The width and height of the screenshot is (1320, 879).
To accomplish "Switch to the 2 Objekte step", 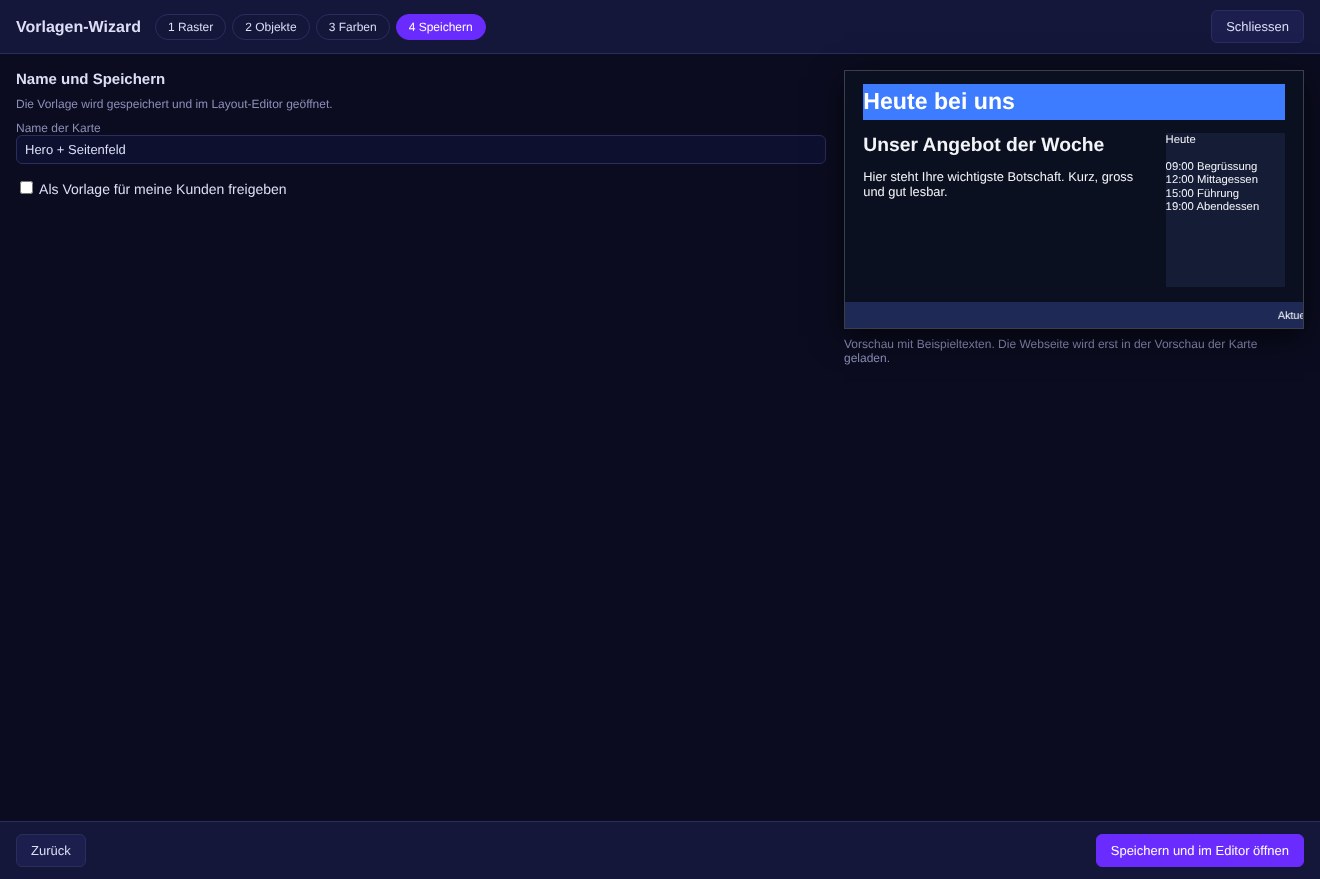I will pos(271,27).
